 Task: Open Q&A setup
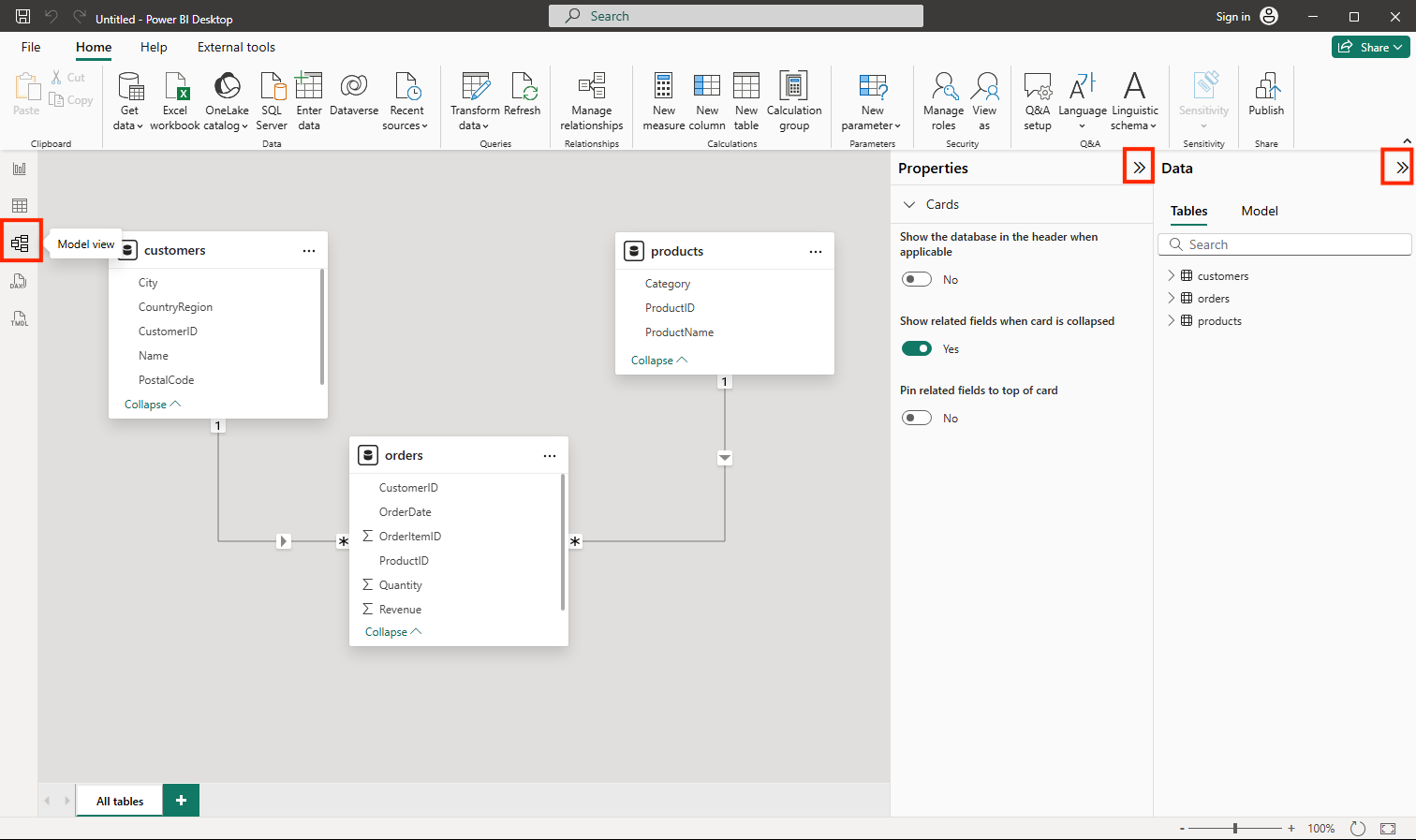pyautogui.click(x=1038, y=101)
